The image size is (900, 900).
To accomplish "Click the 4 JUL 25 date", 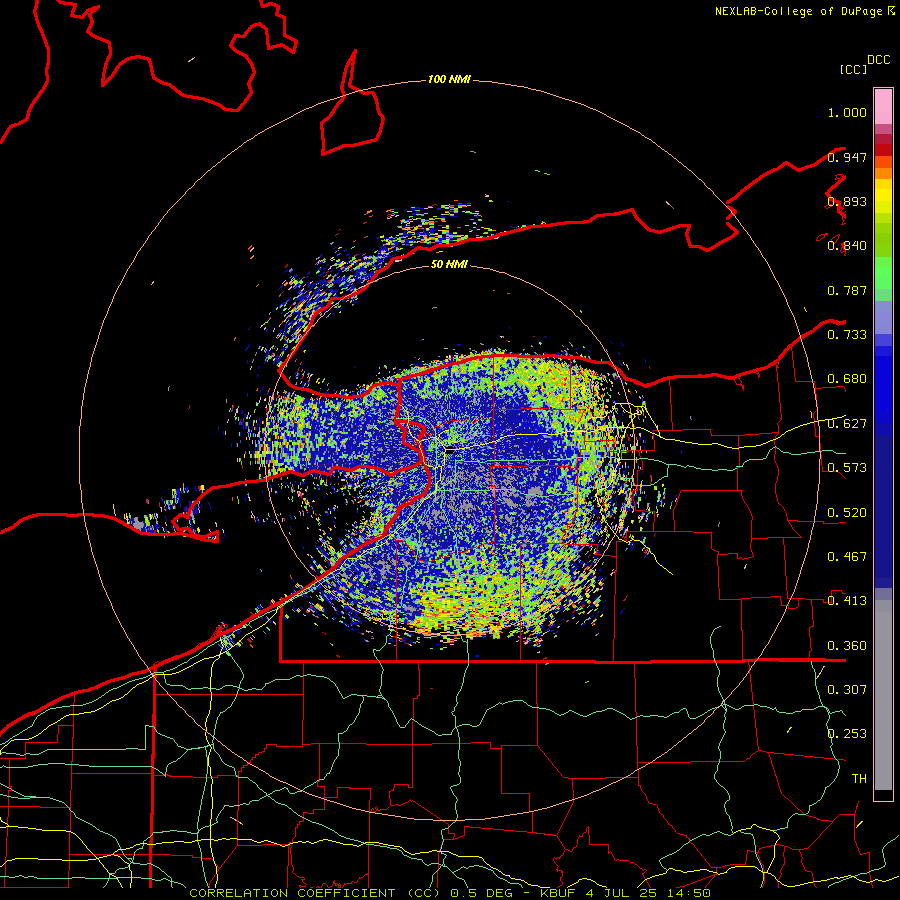I will [x=622, y=893].
